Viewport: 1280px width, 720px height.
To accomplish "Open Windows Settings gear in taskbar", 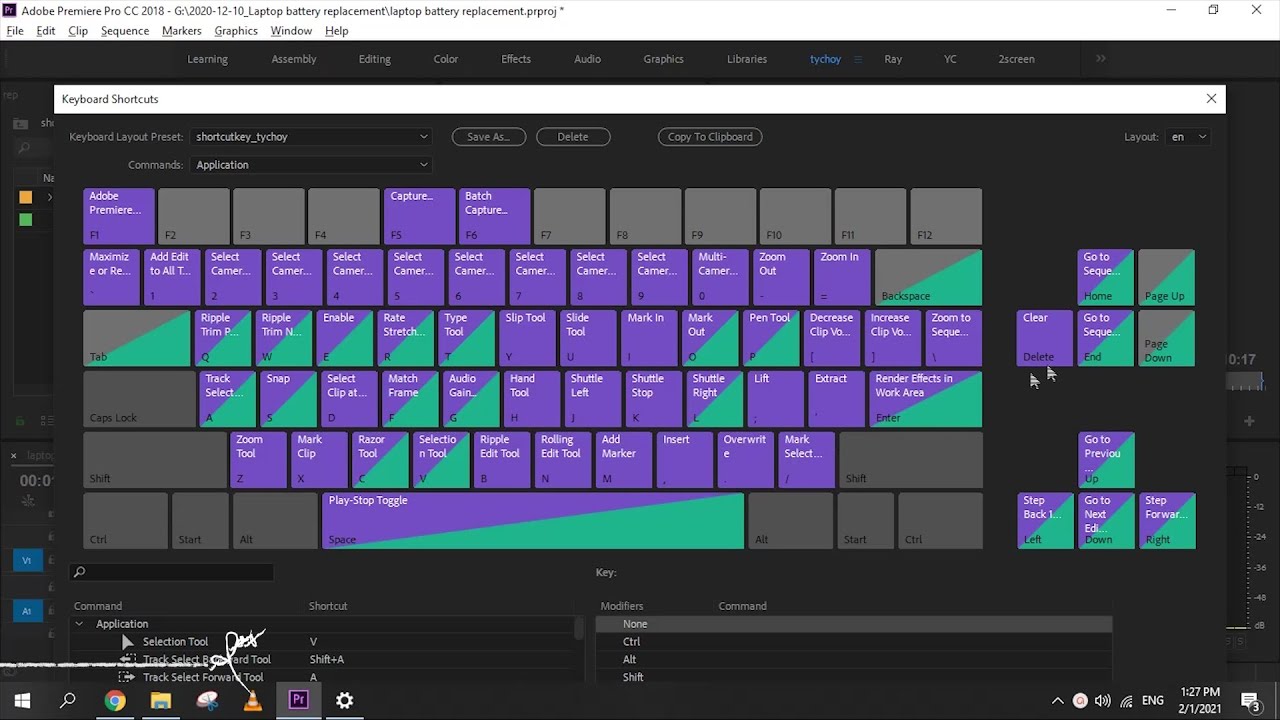I will (344, 700).
